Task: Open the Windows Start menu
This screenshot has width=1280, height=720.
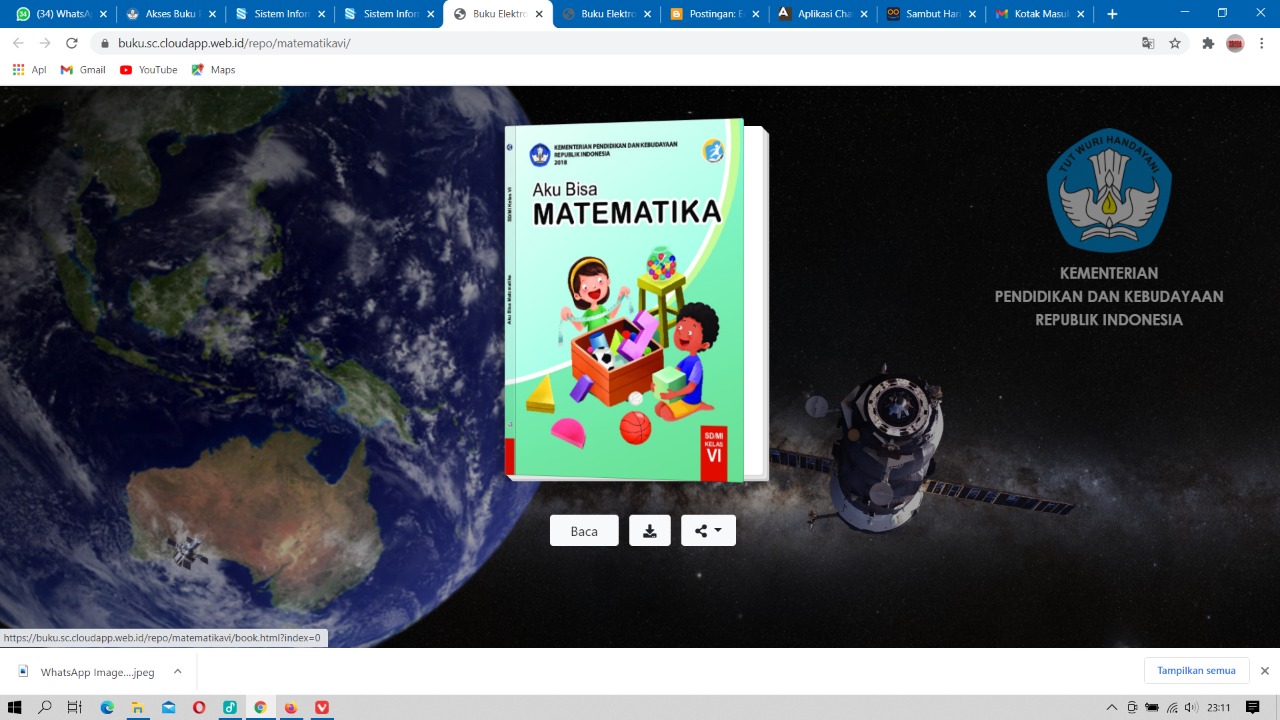Action: click(15, 707)
